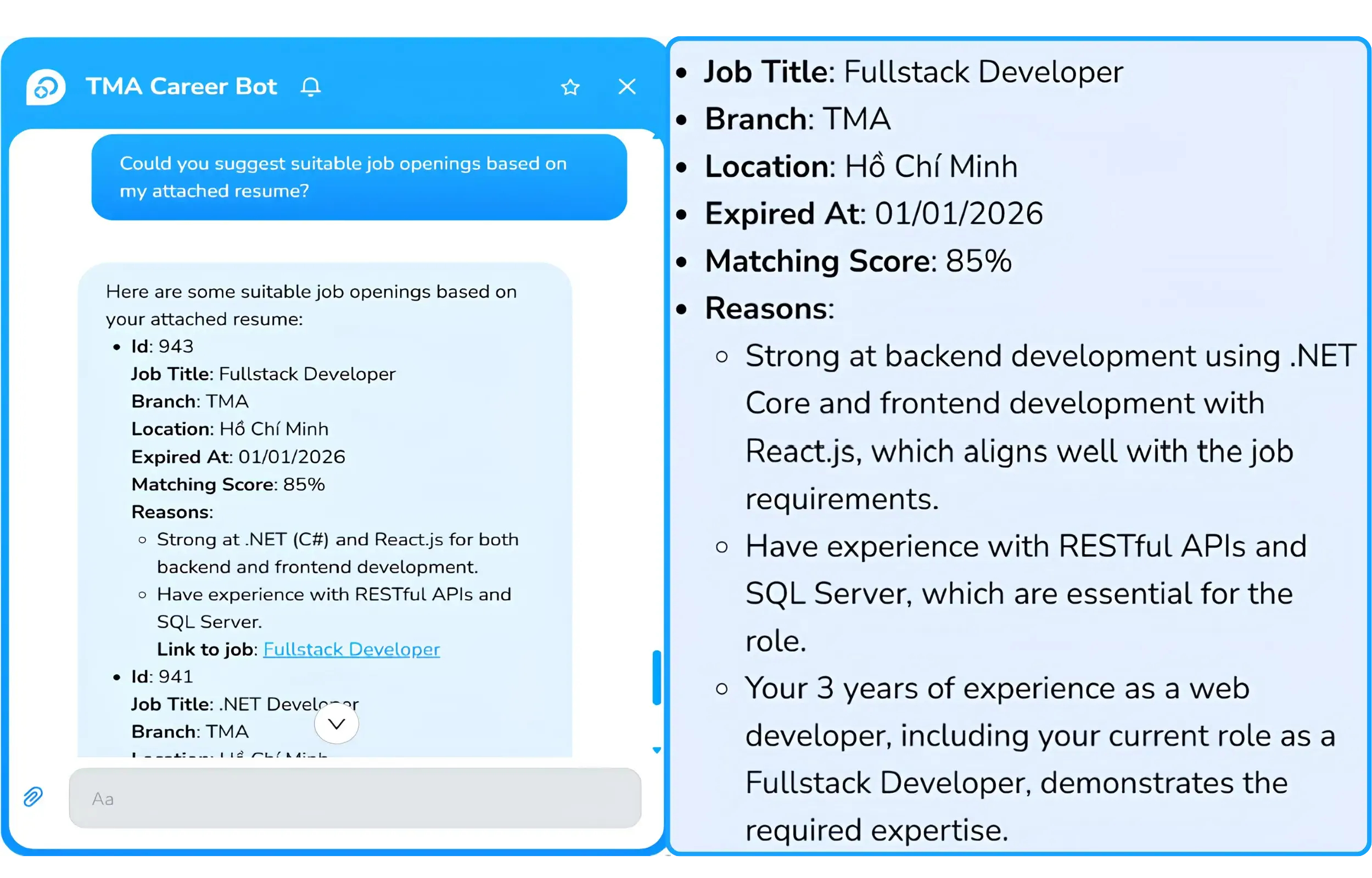Open the Fullstack Developer job link

point(351,650)
